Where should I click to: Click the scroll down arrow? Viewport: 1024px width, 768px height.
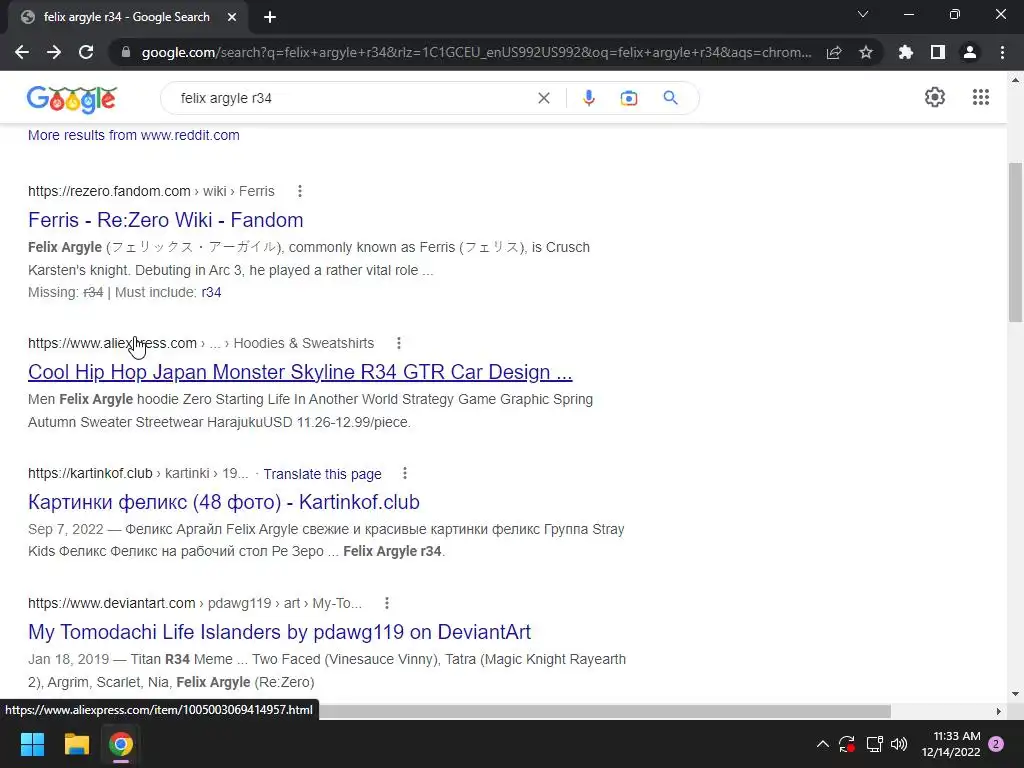1015,694
